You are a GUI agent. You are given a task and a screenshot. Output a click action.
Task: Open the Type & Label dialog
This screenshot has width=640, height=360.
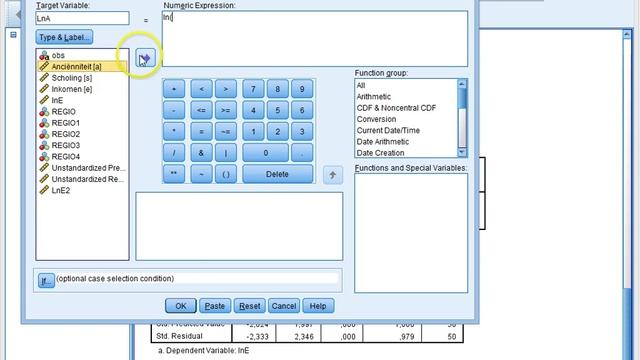point(64,37)
